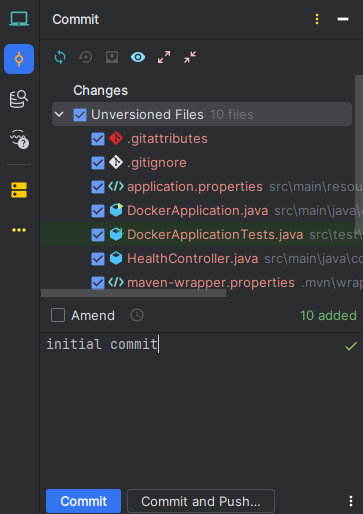Click the application.properties file icon
Viewport: 363px width, 514px height.
[116, 186]
